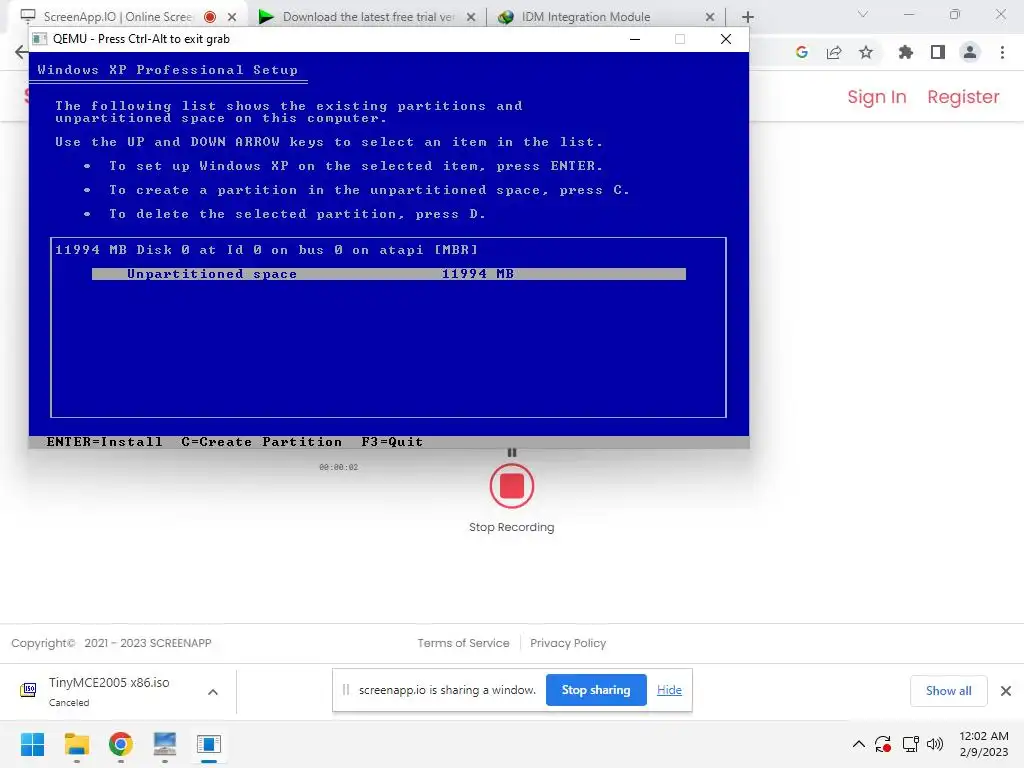
Task: Toggle the Chrome side panel icon
Action: click(937, 52)
